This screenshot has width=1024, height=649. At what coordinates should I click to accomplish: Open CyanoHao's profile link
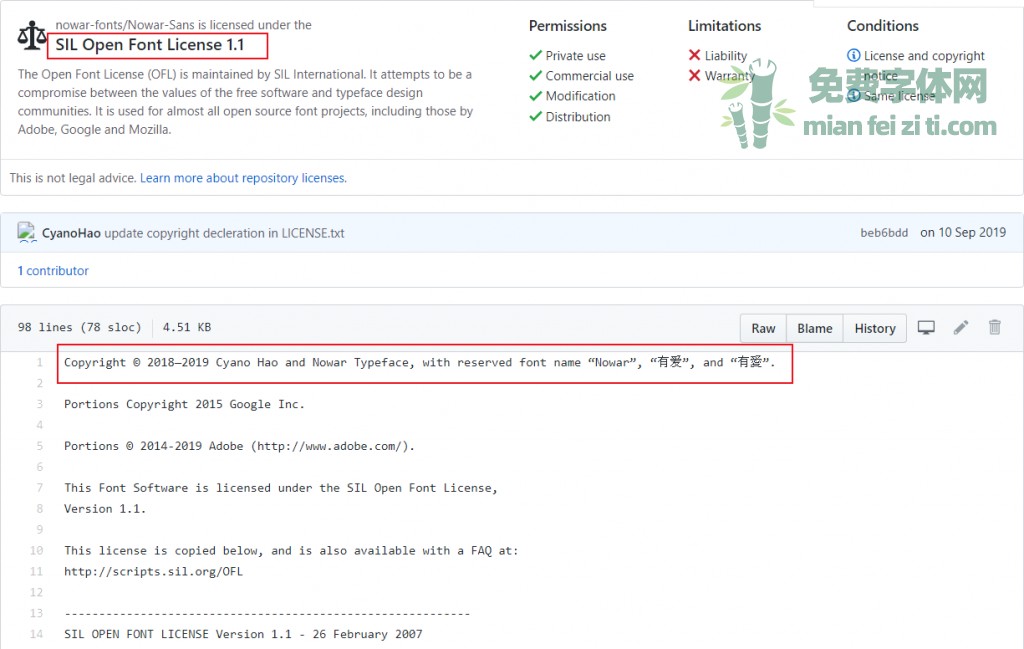[71, 233]
